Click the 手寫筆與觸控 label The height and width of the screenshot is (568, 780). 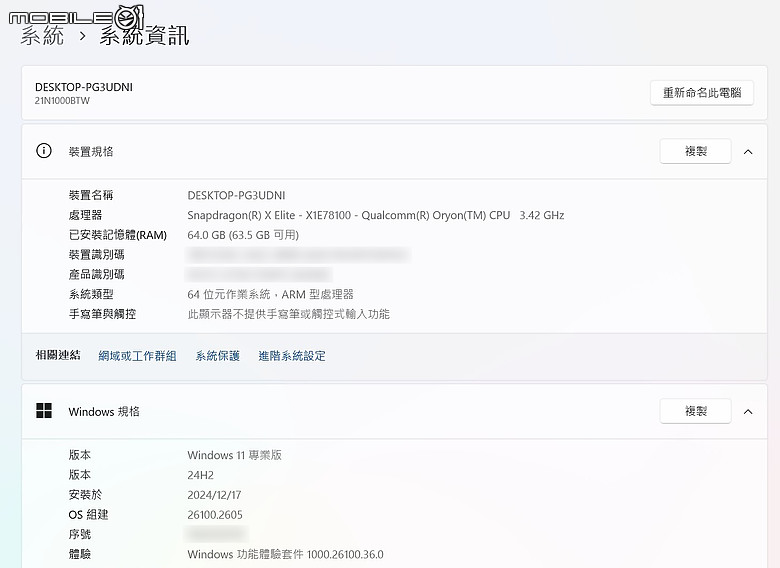pos(102,314)
